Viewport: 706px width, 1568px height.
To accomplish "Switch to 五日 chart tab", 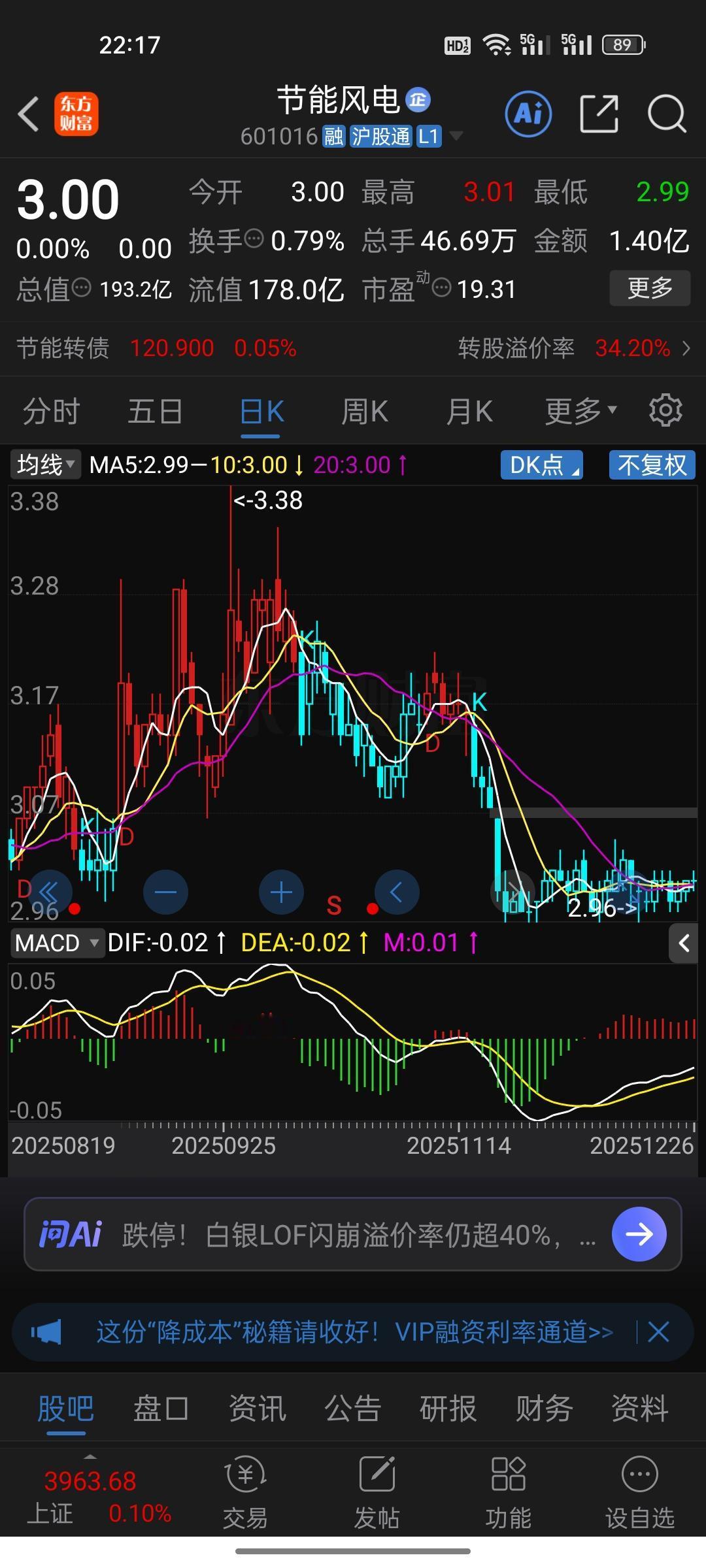I will click(x=155, y=412).
